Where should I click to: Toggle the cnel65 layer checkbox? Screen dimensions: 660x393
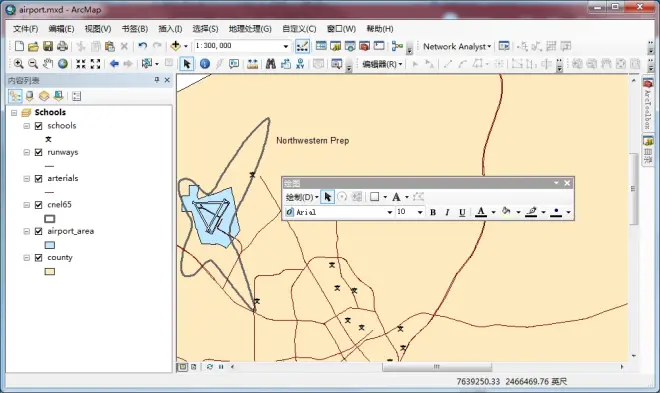coord(39,205)
